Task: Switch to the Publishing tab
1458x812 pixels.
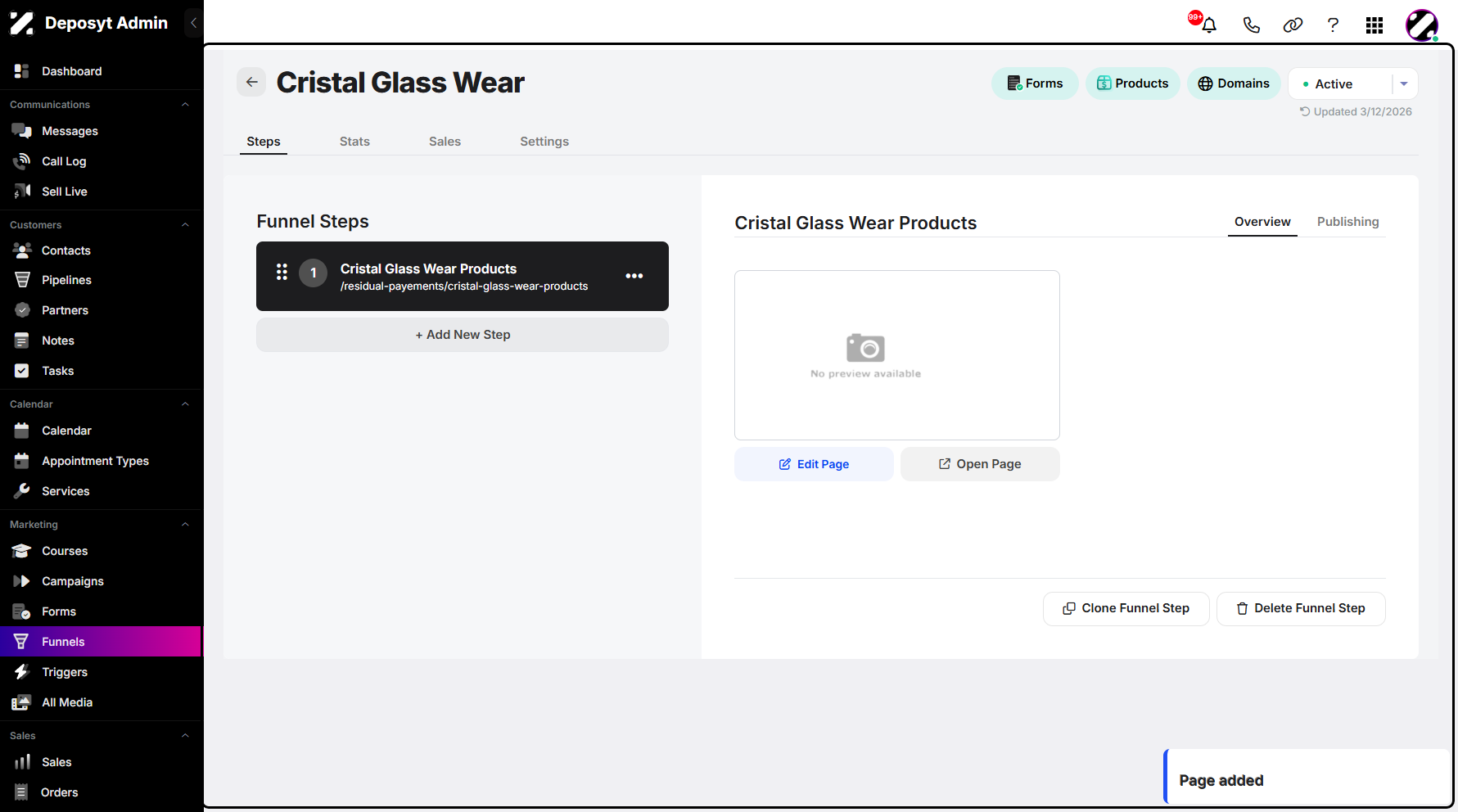Action: [x=1347, y=222]
